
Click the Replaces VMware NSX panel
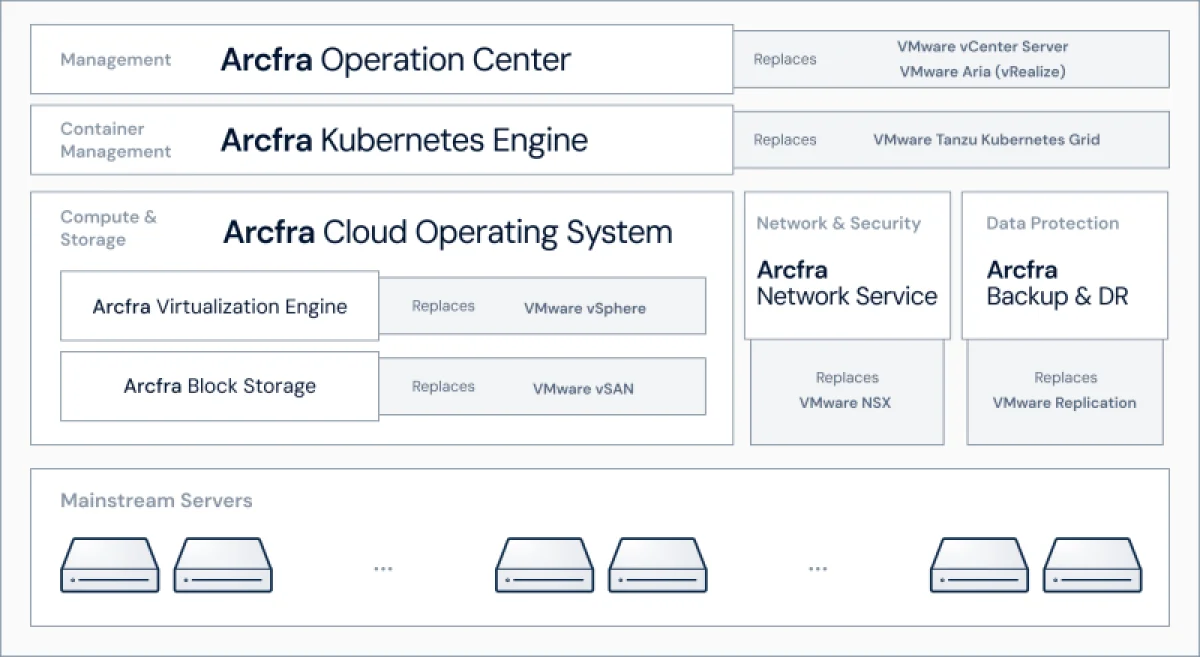(x=846, y=391)
